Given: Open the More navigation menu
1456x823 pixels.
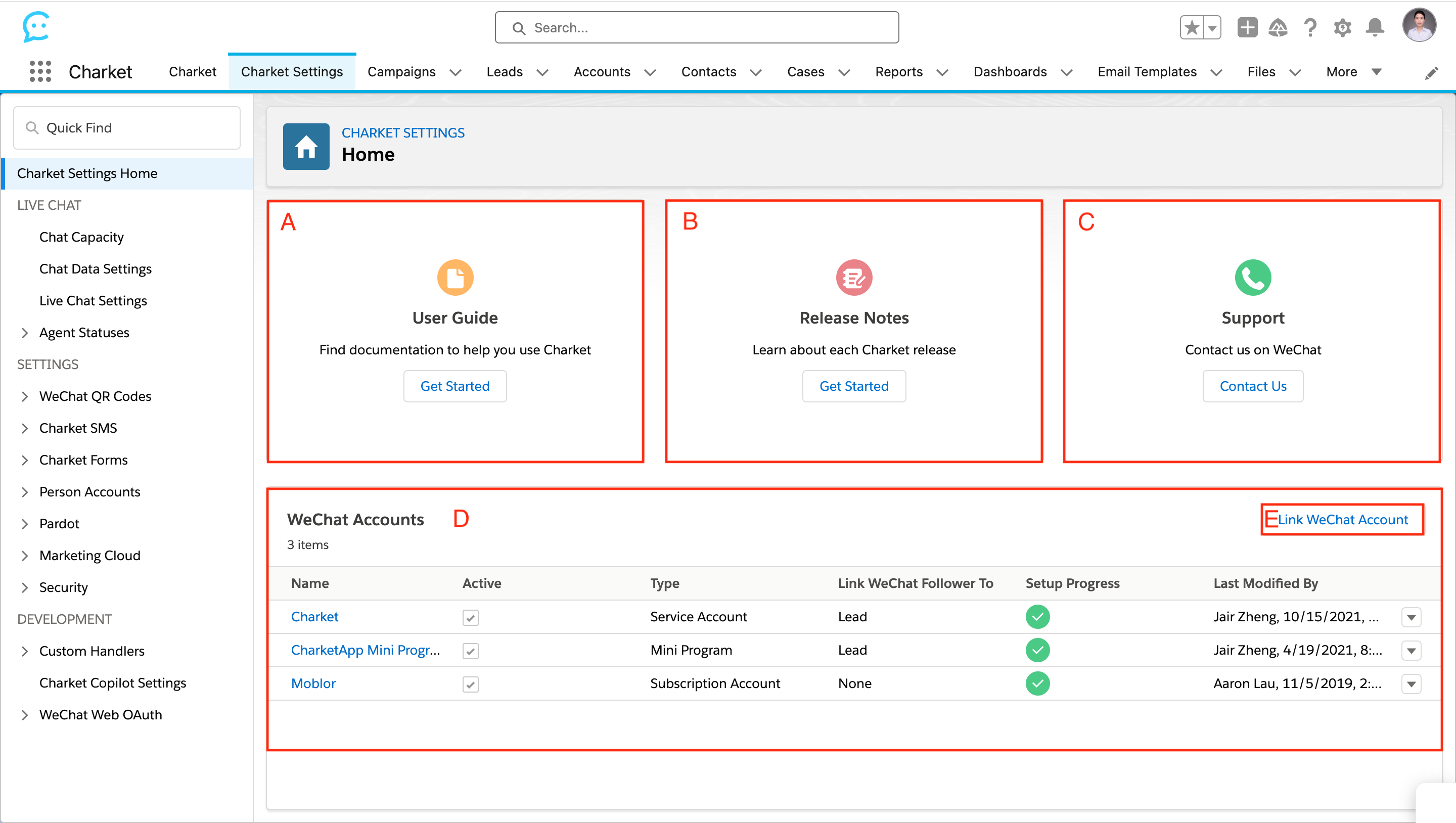Looking at the screenshot, I should tap(1353, 72).
